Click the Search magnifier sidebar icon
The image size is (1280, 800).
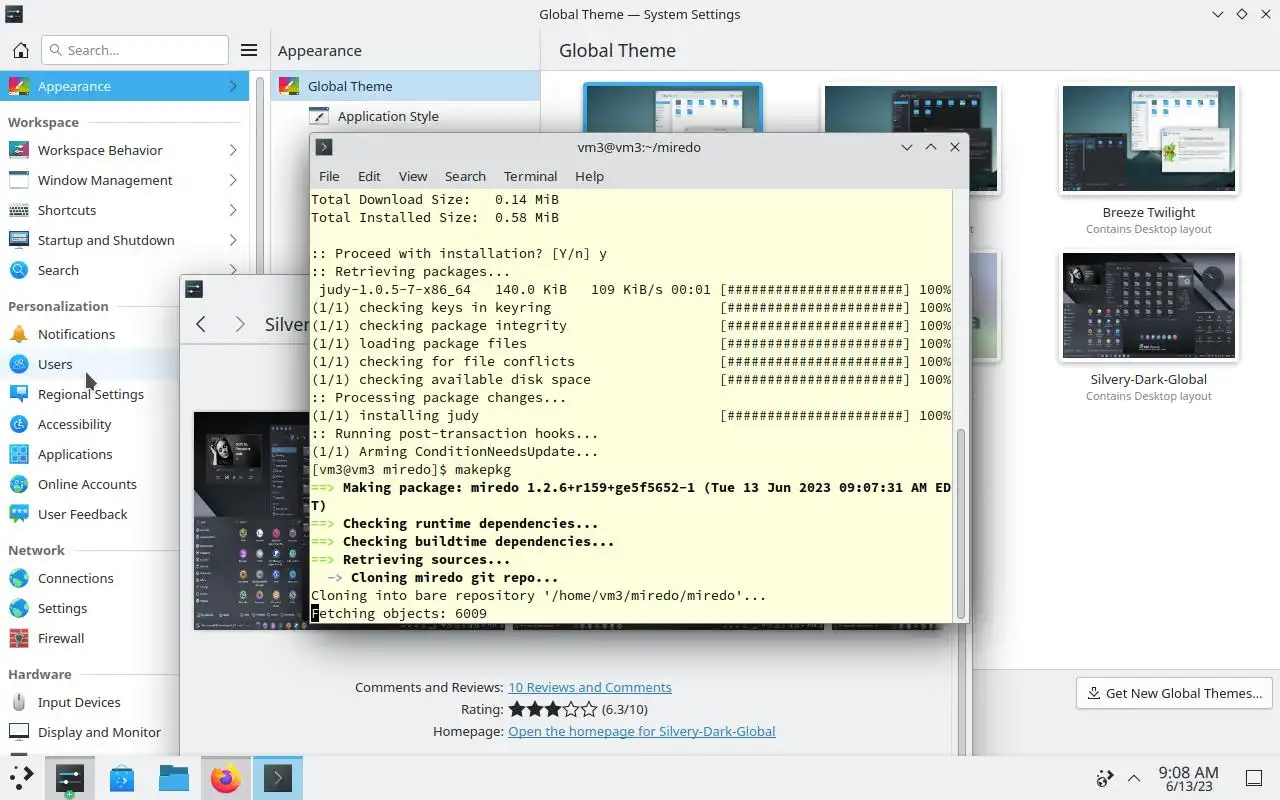pyautogui.click(x=19, y=270)
